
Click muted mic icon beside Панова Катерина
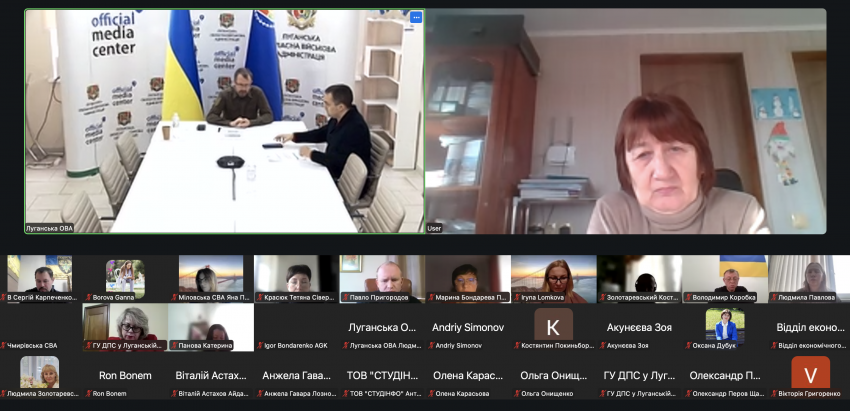175,345
